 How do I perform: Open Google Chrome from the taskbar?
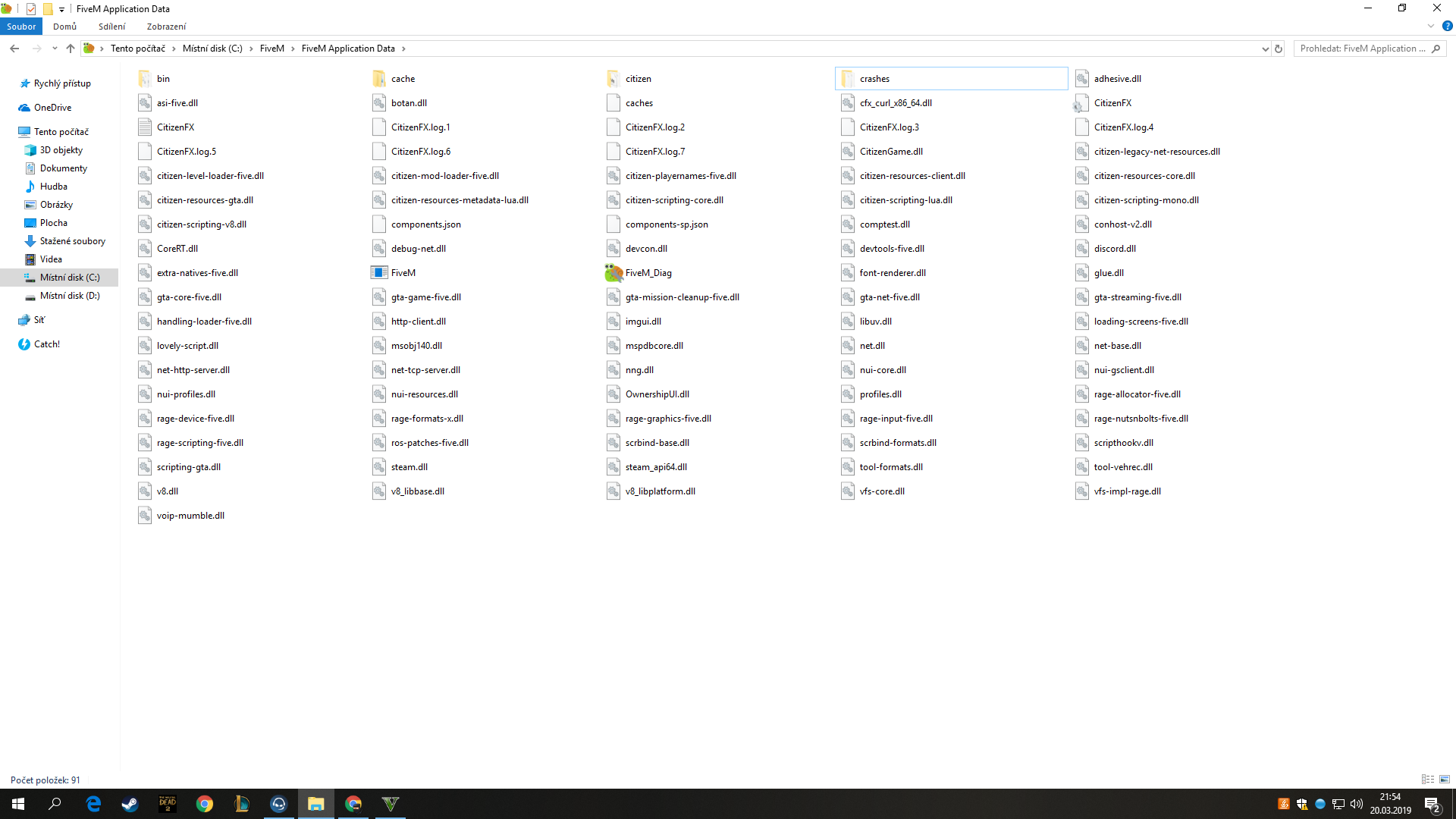205,804
